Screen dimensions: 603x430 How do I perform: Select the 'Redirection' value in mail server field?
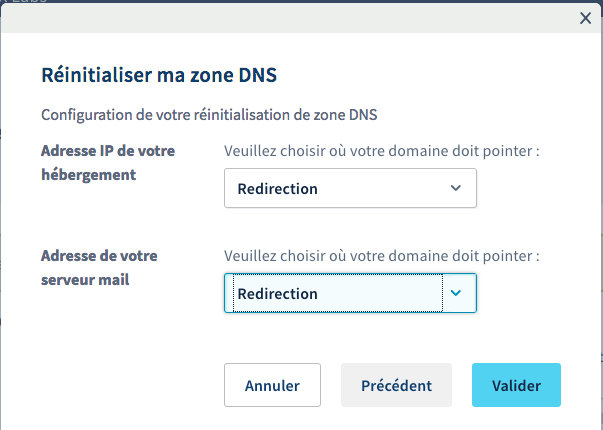point(277,294)
